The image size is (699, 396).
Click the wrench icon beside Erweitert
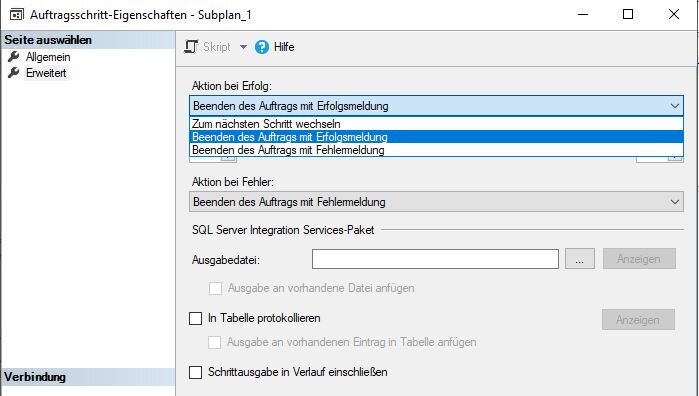pyautogui.click(x=14, y=72)
